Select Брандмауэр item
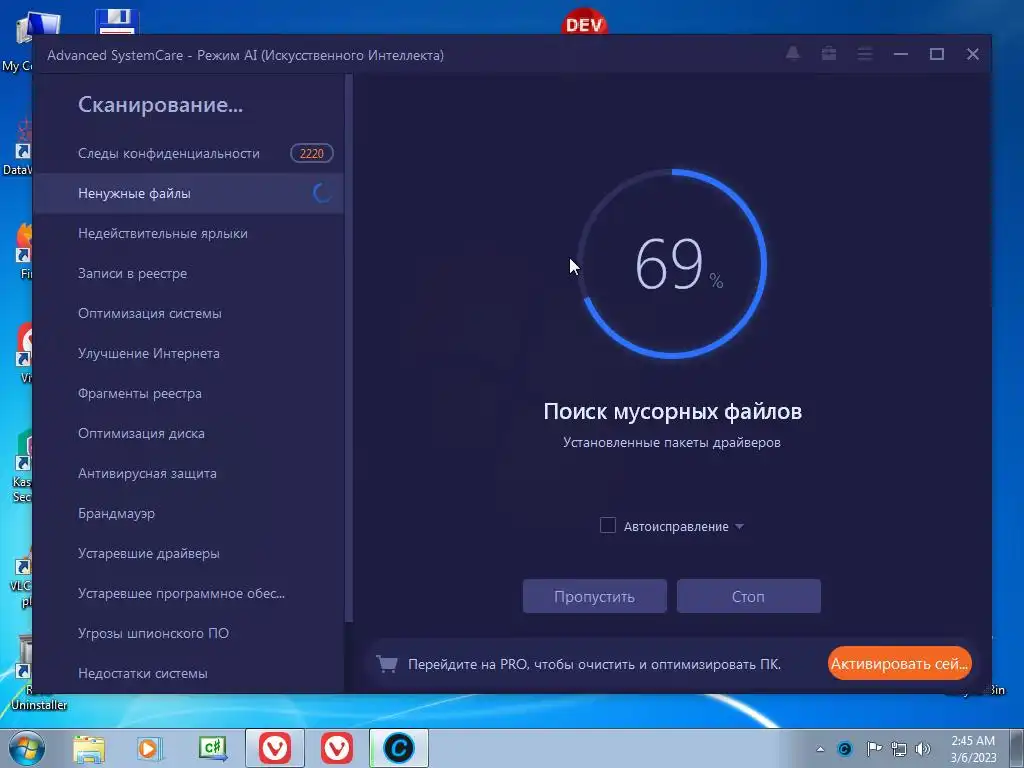Viewport: 1024px width, 768px height. (188, 513)
